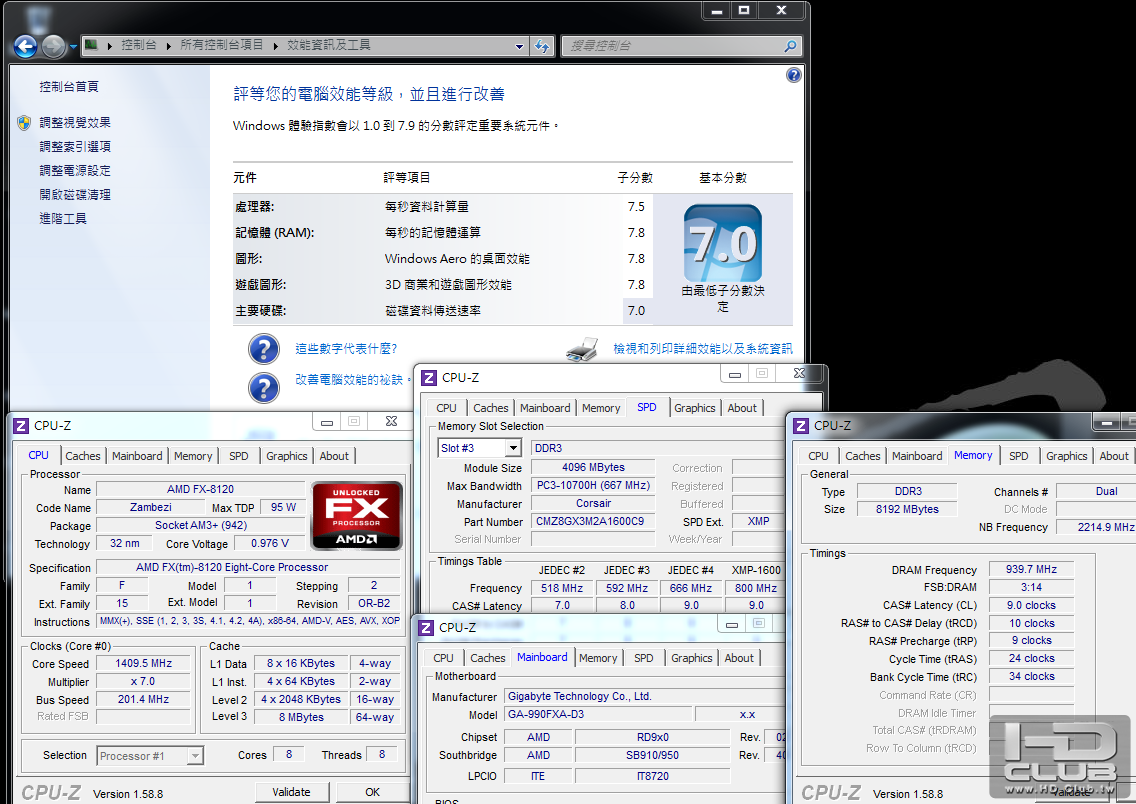The image size is (1136, 804).
Task: Click the CPU-Z title icon in the SPD window
Action: [429, 377]
